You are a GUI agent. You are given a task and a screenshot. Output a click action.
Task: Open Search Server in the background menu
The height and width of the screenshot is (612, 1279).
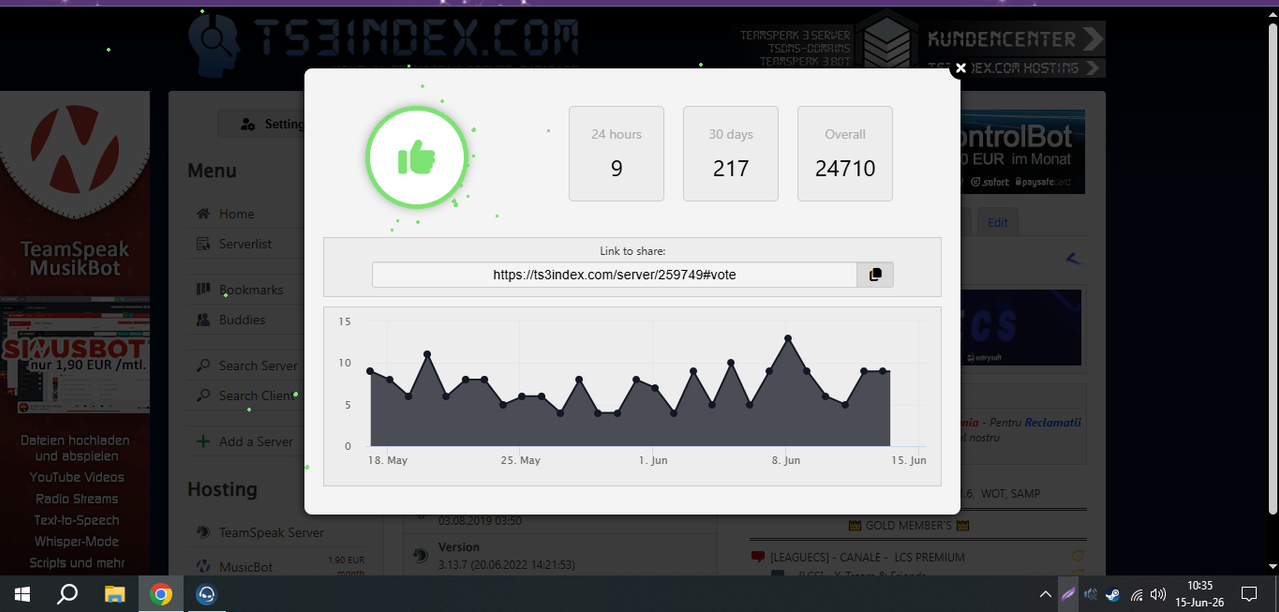(x=258, y=366)
